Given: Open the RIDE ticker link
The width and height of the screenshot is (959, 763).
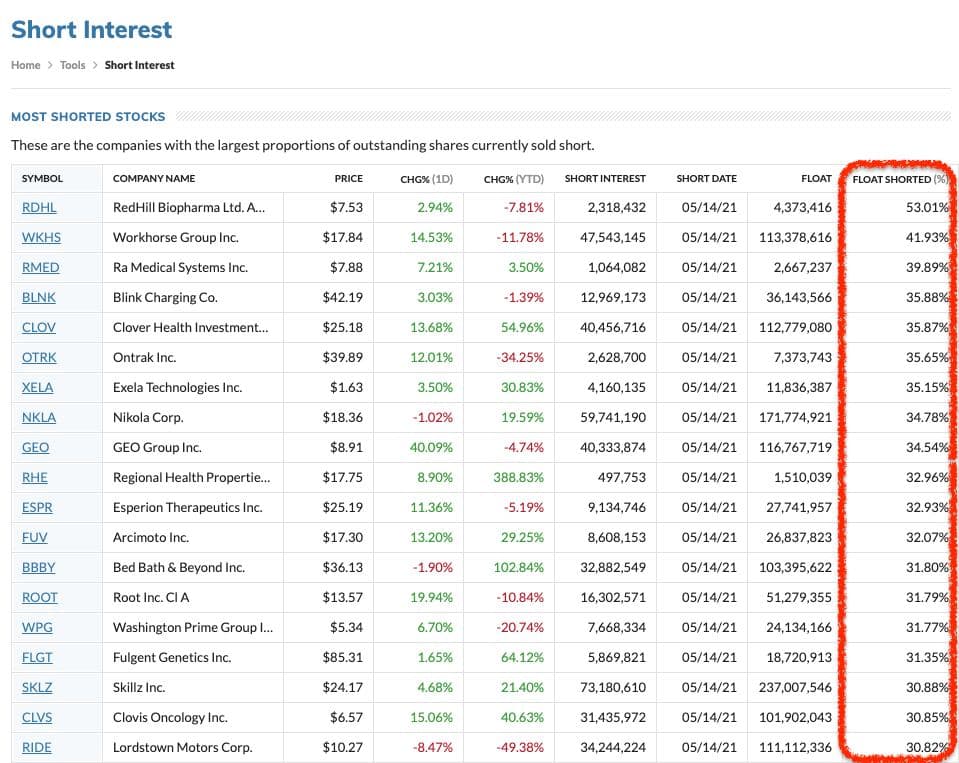Looking at the screenshot, I should pyautogui.click(x=37, y=746).
